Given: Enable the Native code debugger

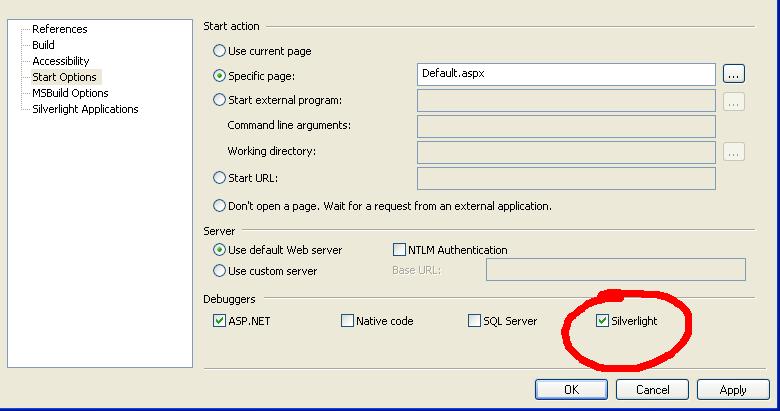Looking at the screenshot, I should pos(348,321).
